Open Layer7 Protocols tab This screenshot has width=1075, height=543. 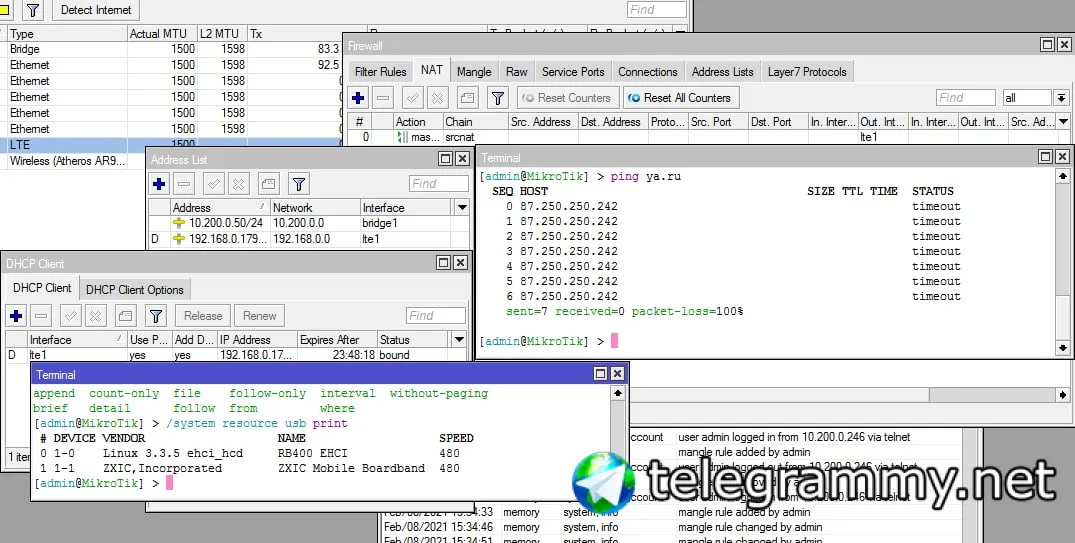pyautogui.click(x=807, y=72)
